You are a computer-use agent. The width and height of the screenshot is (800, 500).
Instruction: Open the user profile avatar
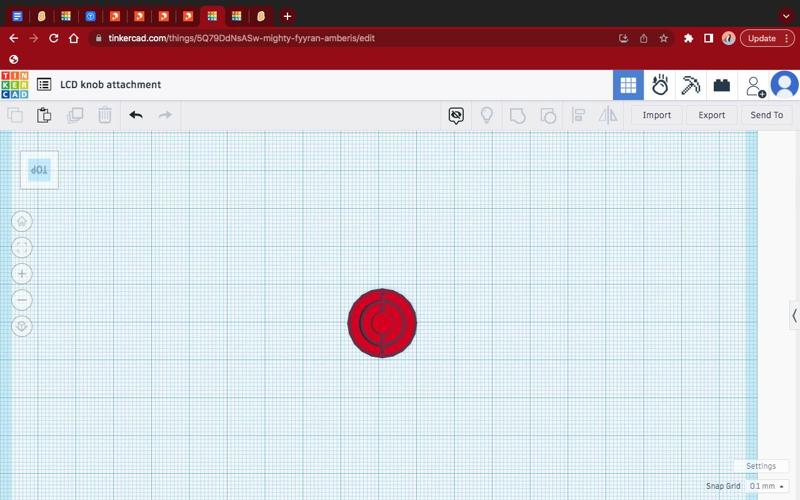(x=784, y=85)
